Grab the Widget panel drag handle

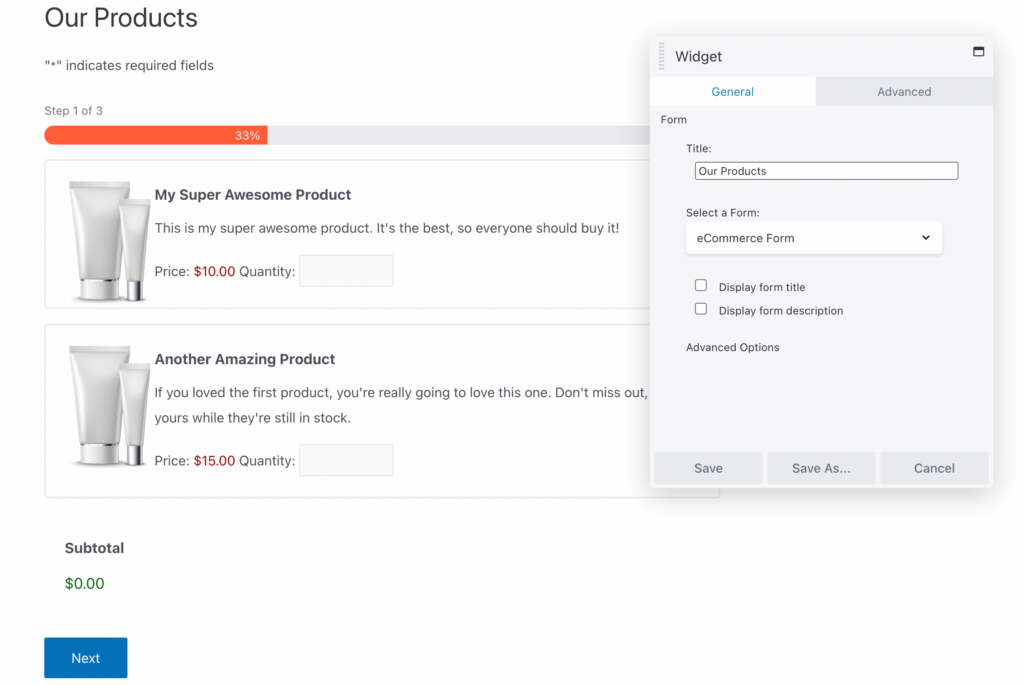[661, 57]
